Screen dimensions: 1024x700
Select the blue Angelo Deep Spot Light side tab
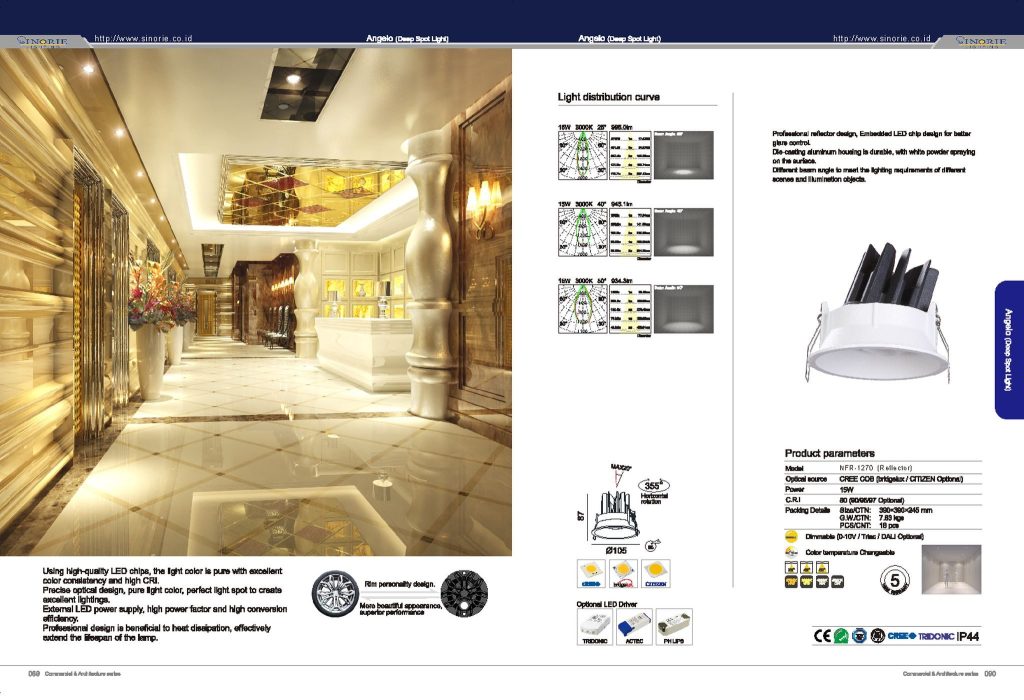(x=1008, y=350)
